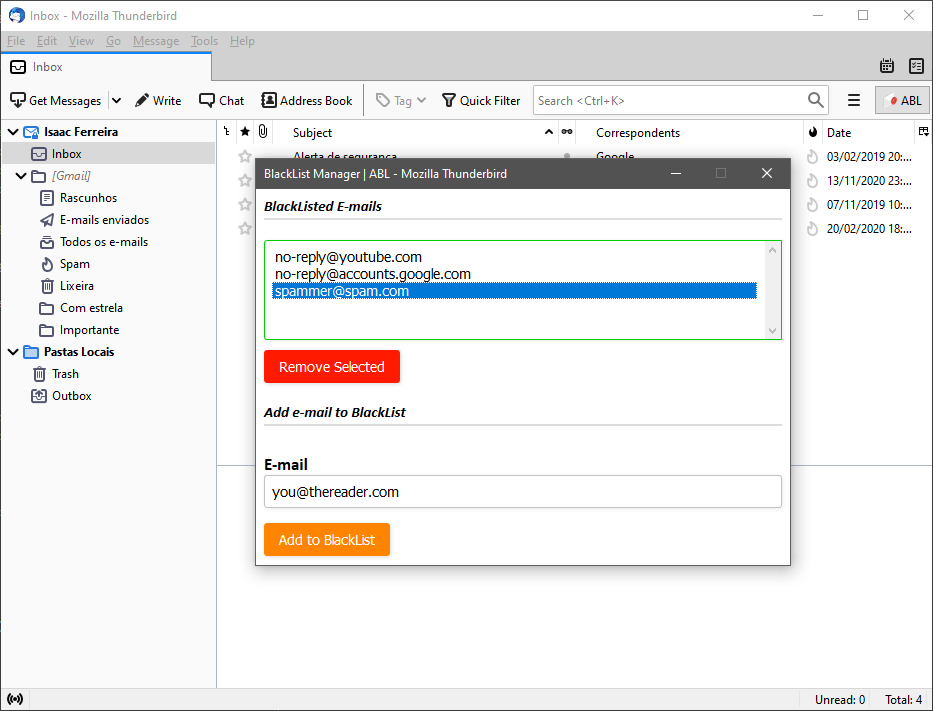Viewport: 933px width, 711px height.
Task: Click the Get Messages toolbar button
Action: [x=56, y=101]
